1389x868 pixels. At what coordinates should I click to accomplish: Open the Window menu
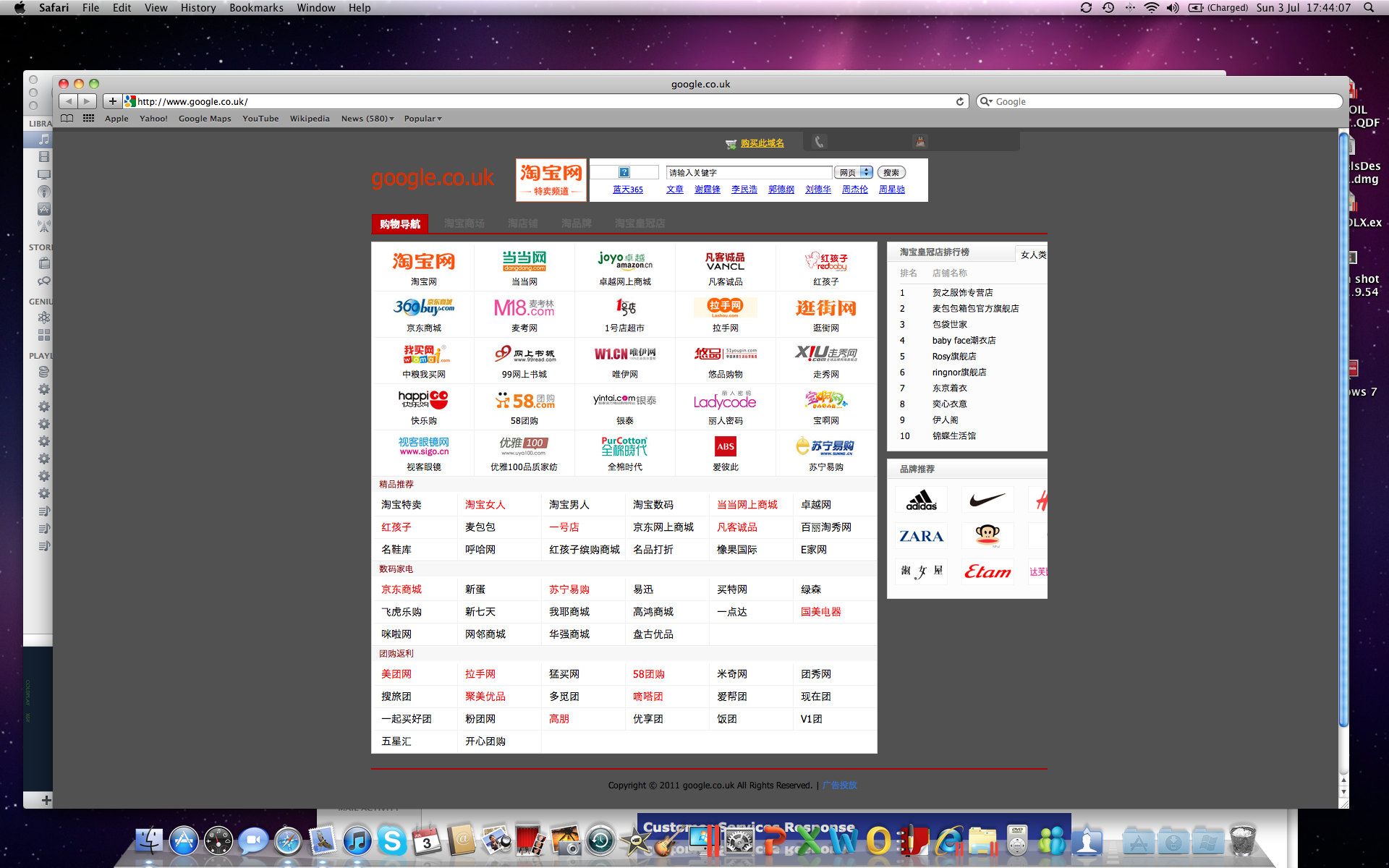click(316, 7)
